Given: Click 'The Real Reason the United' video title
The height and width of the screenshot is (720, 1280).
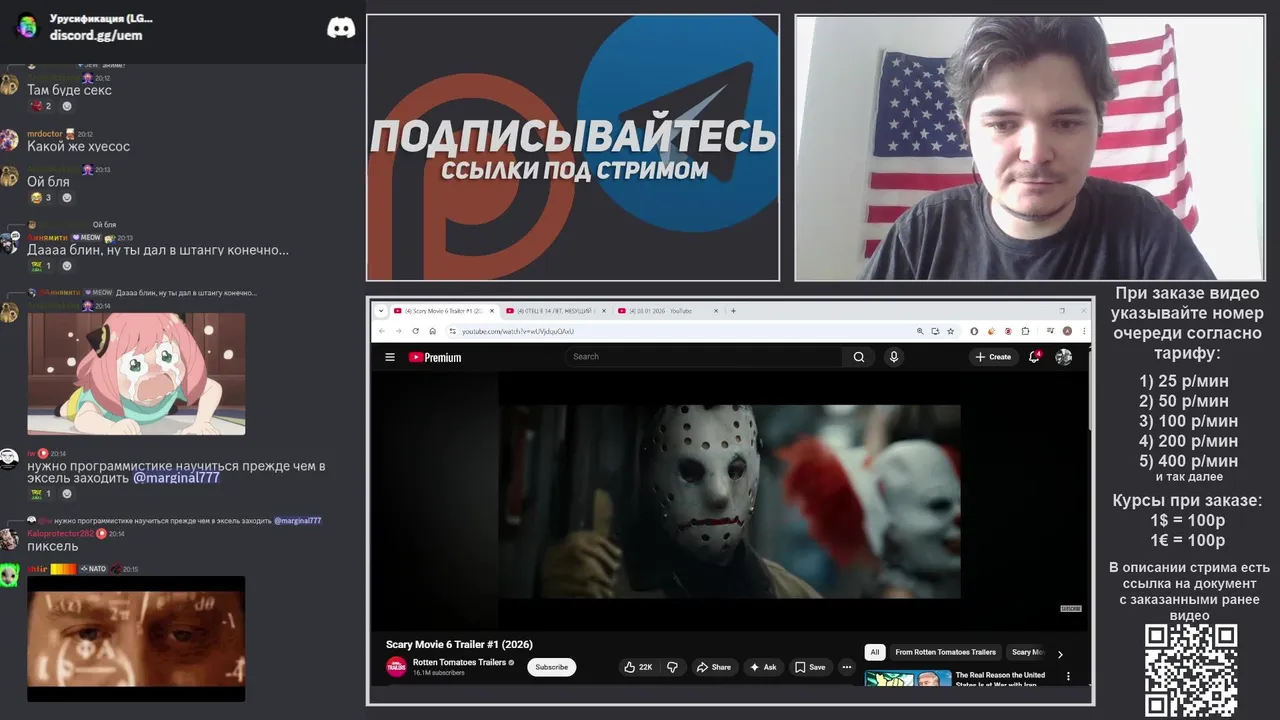Looking at the screenshot, I should (x=1000, y=679).
